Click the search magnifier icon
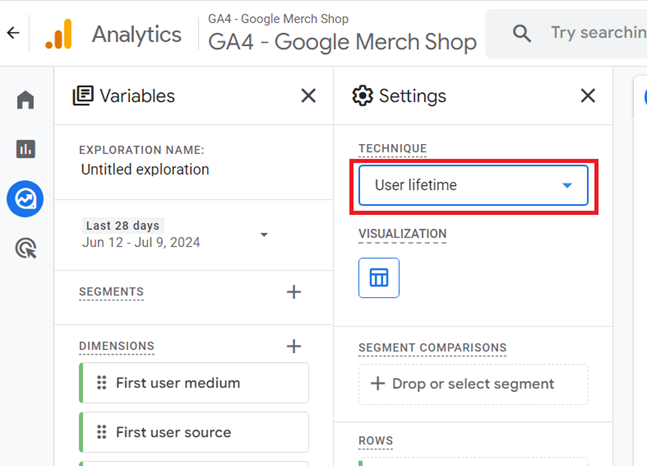647x466 pixels. tap(522, 33)
